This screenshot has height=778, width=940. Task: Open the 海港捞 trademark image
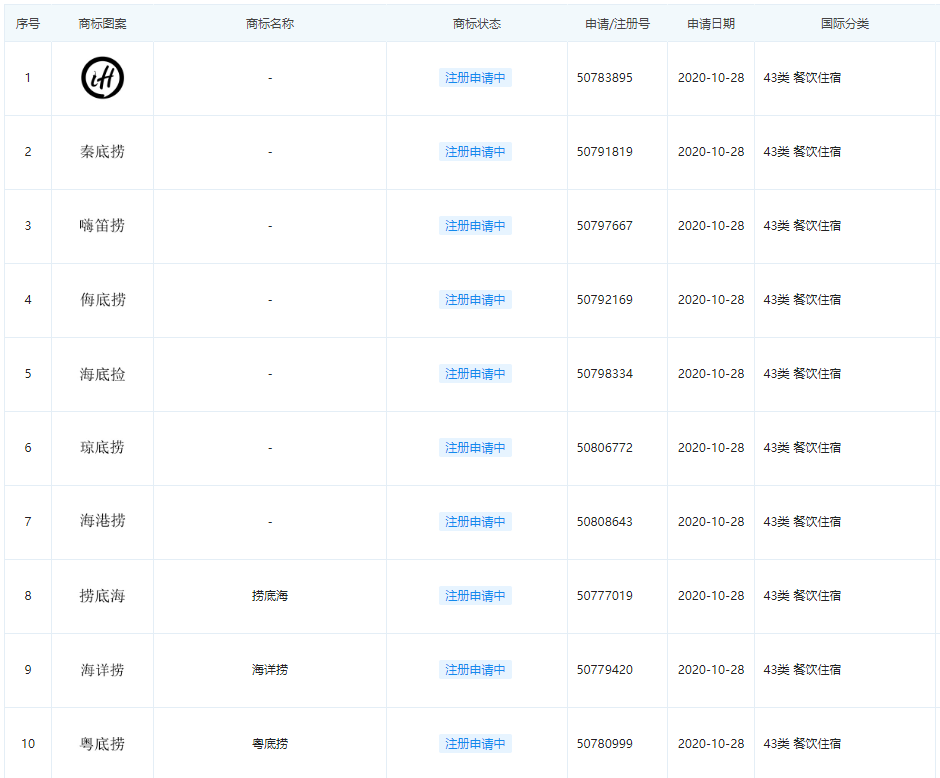103,521
